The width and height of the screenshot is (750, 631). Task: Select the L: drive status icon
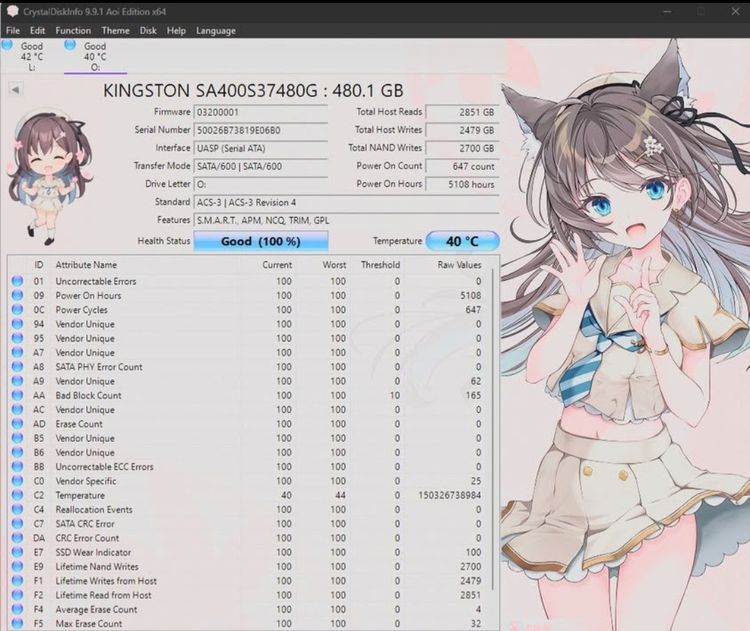(x=7, y=45)
